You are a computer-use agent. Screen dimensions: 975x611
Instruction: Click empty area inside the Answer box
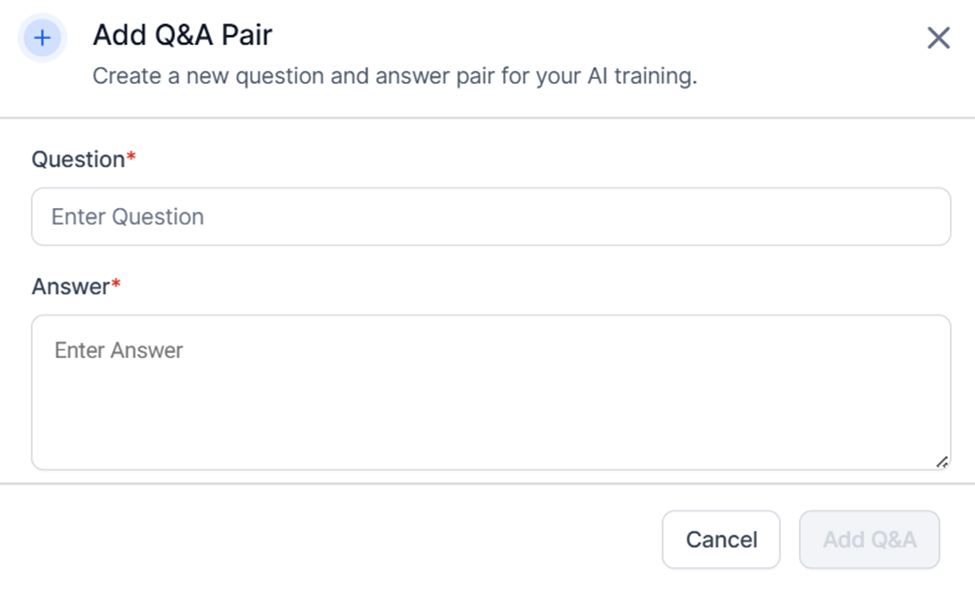click(491, 410)
